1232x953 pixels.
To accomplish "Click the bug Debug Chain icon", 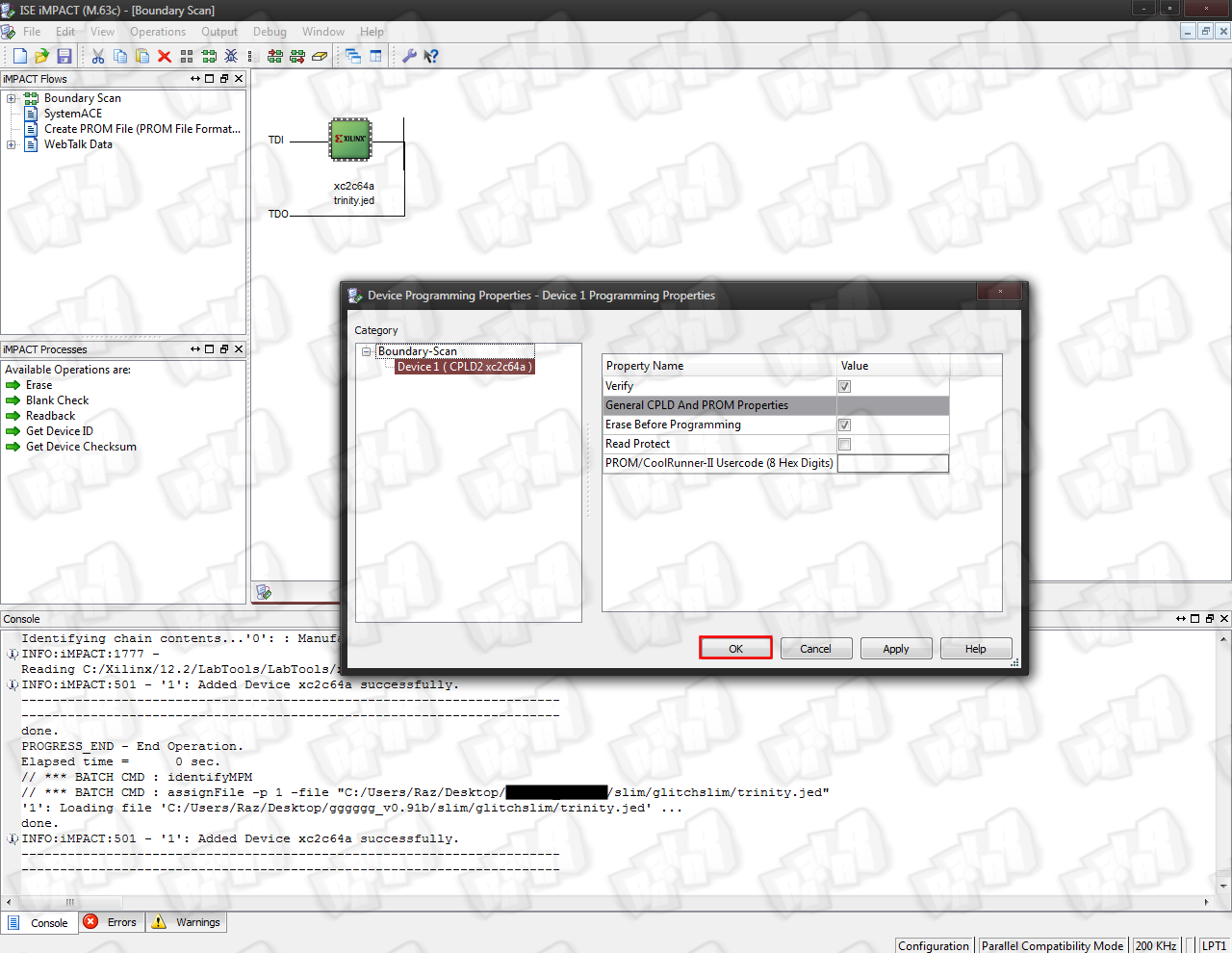I will (231, 56).
